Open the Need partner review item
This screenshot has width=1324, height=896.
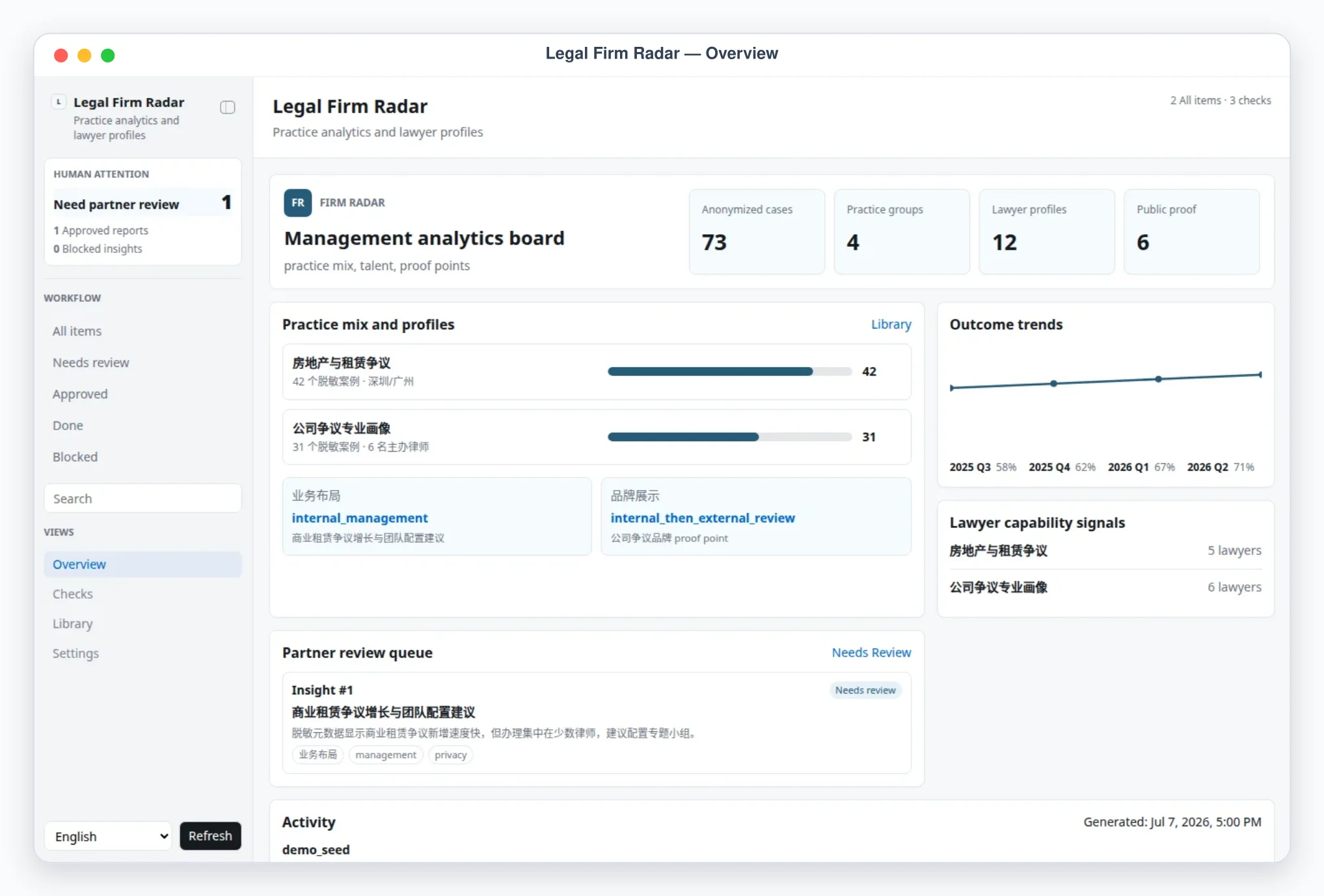(x=142, y=204)
